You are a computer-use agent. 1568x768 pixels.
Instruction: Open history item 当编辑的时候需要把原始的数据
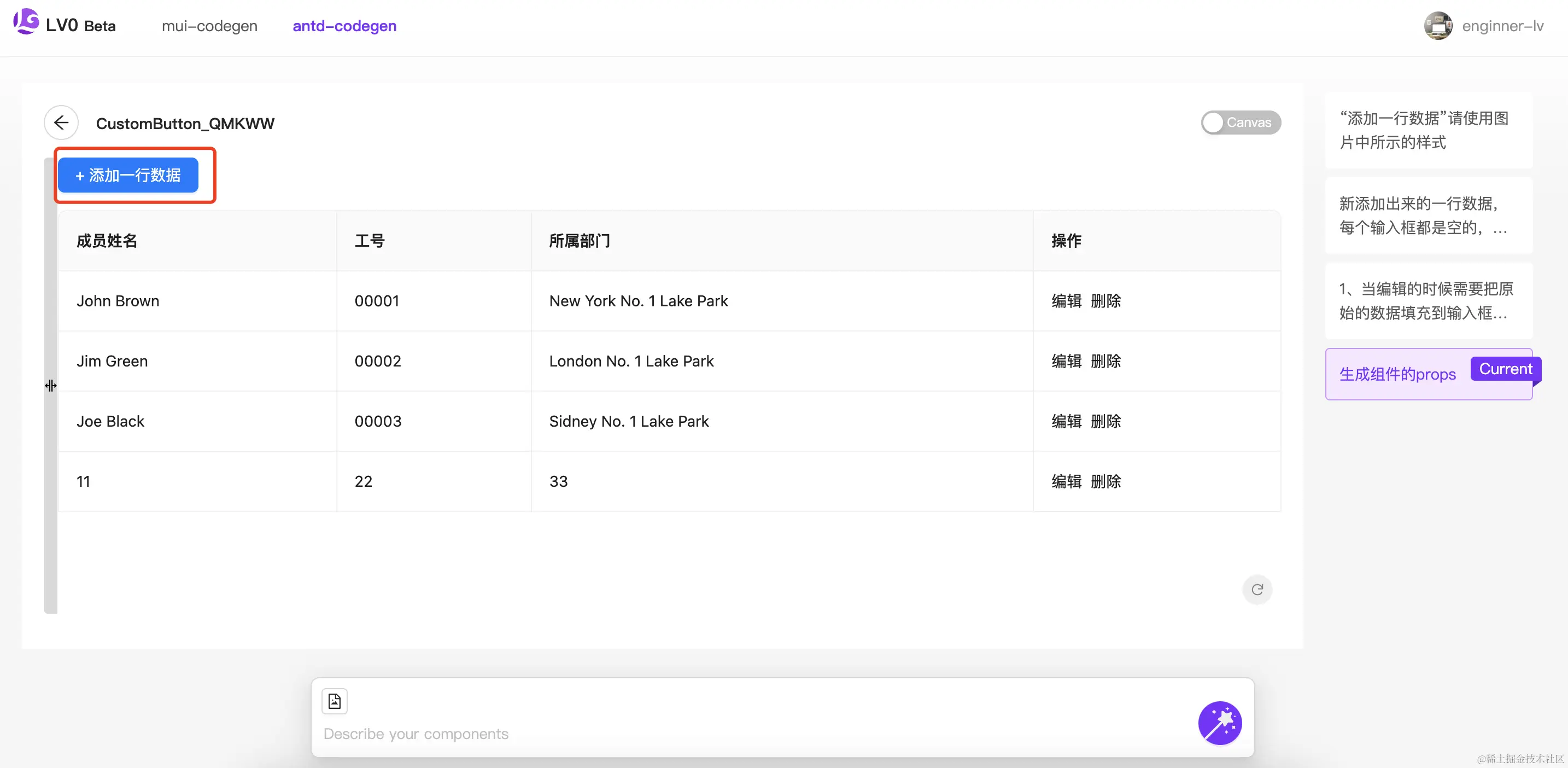coord(1428,301)
